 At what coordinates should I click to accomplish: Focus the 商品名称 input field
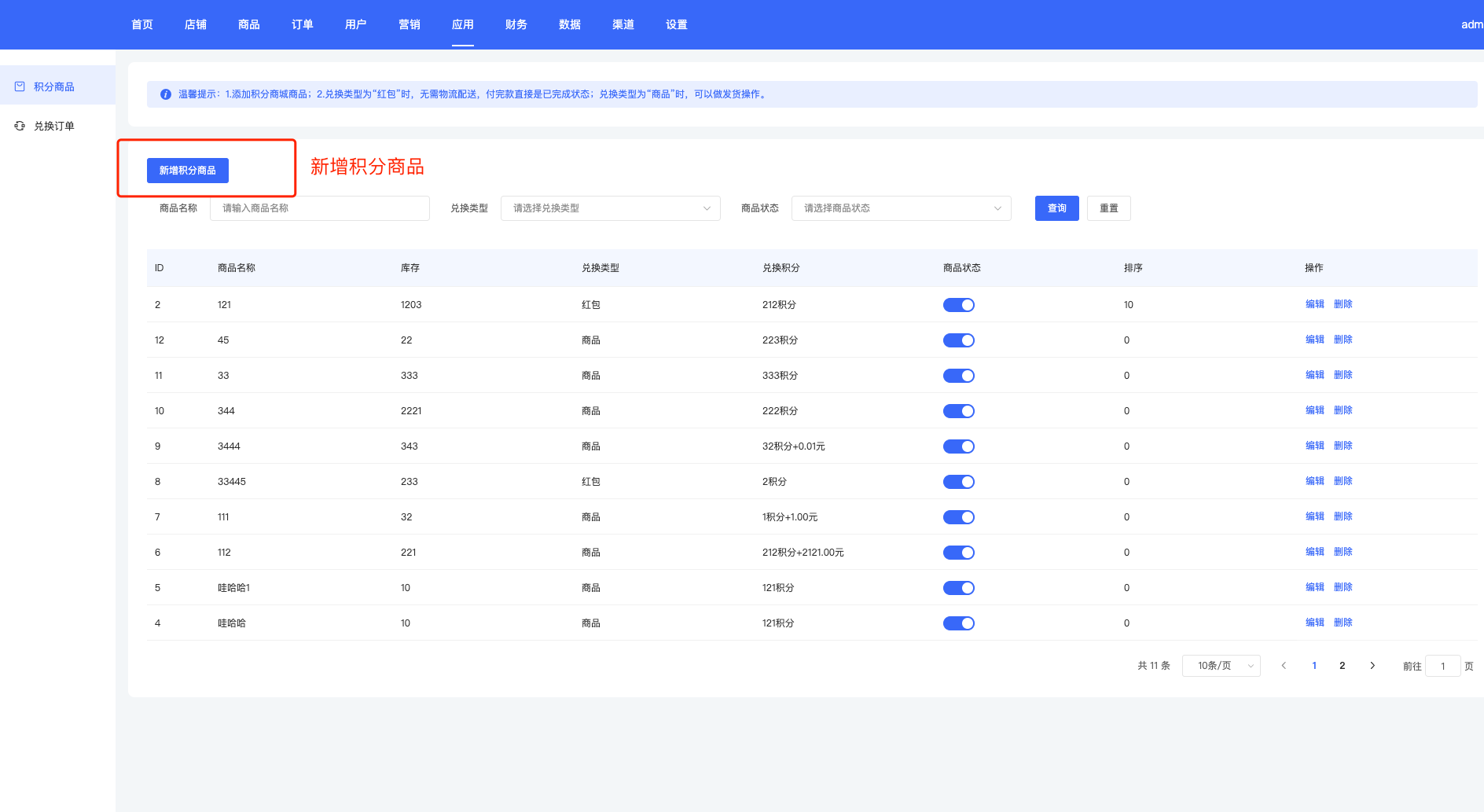(x=320, y=208)
